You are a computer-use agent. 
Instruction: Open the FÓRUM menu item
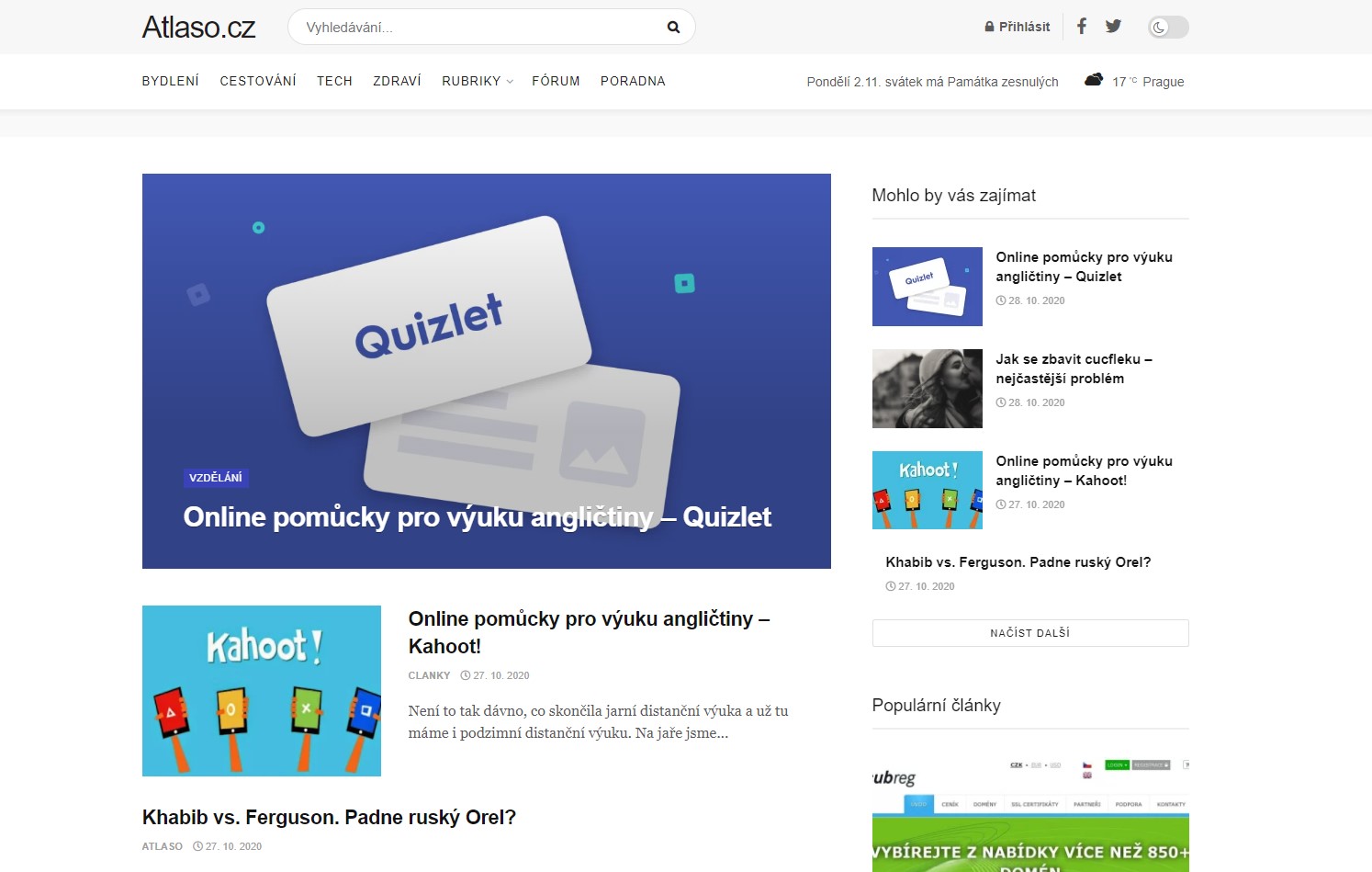[x=556, y=81]
